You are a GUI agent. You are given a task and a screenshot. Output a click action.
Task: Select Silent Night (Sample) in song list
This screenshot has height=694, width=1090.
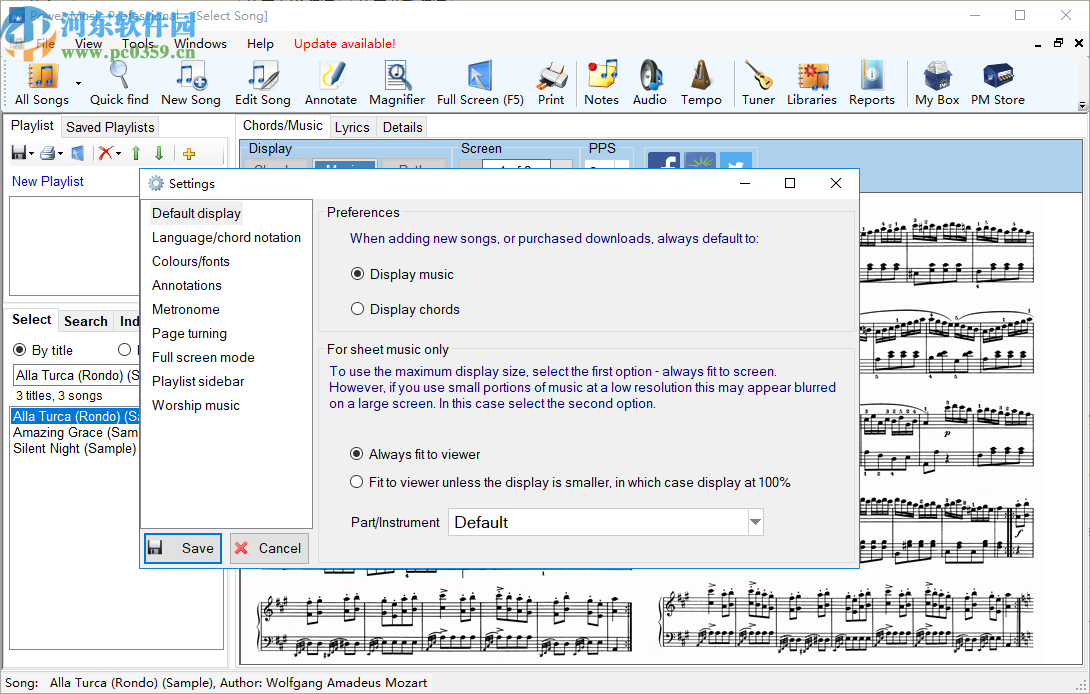tap(74, 449)
